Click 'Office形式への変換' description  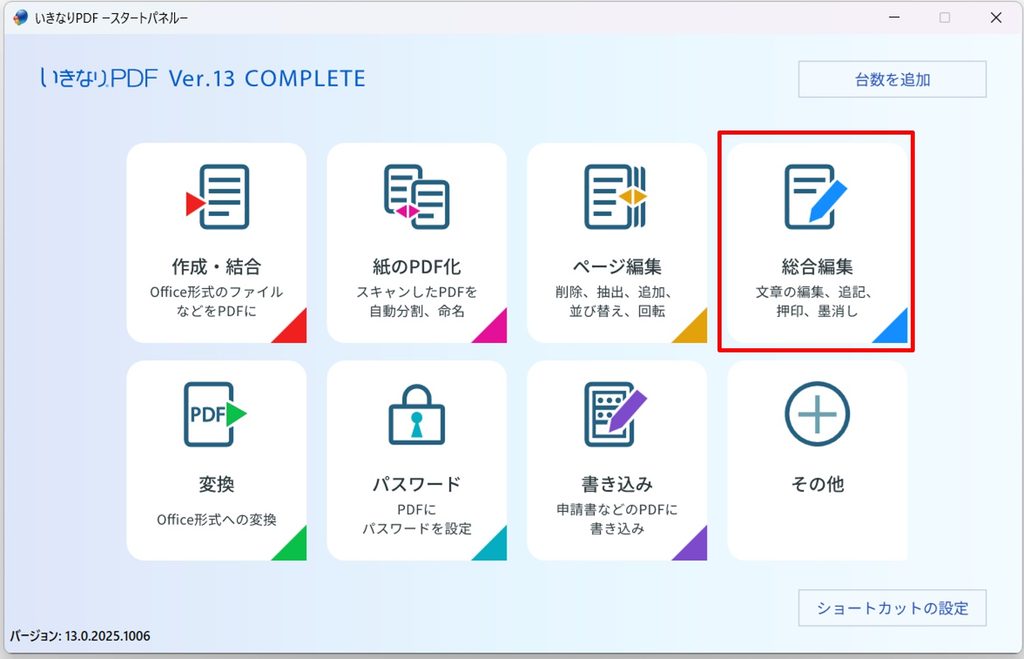[x=216, y=519]
